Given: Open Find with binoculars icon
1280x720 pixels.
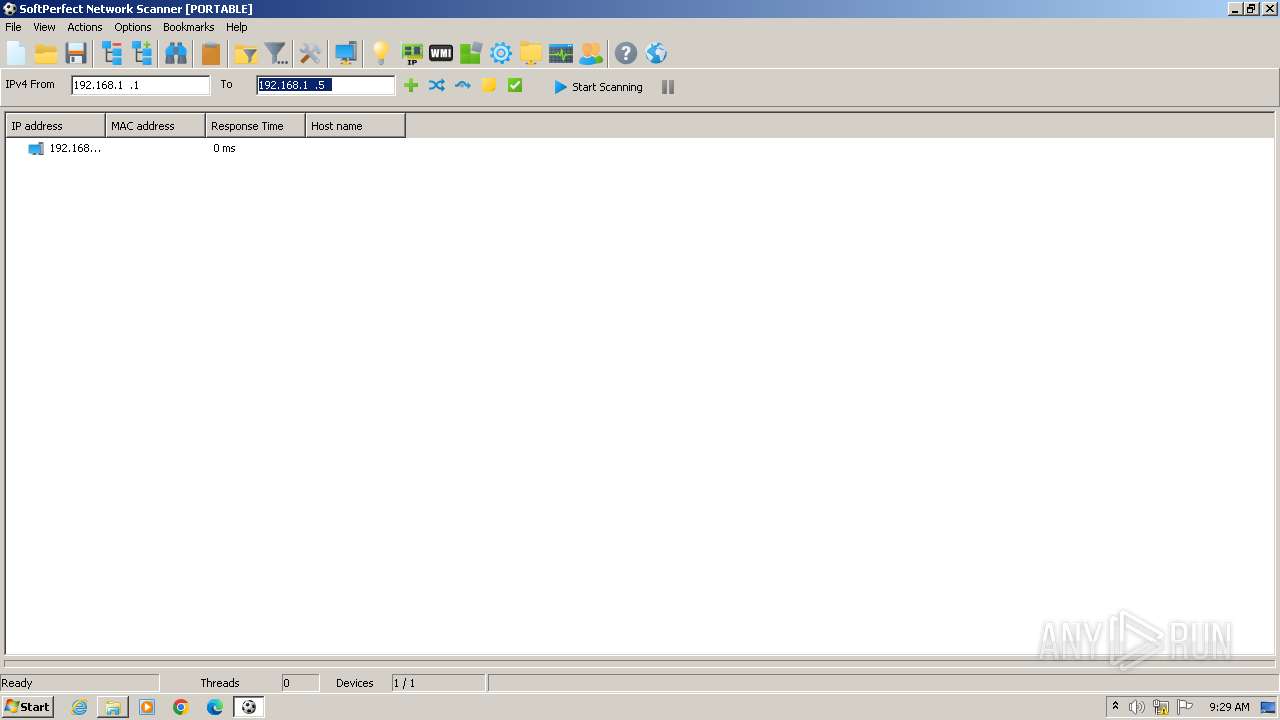Looking at the screenshot, I should pyautogui.click(x=176, y=53).
